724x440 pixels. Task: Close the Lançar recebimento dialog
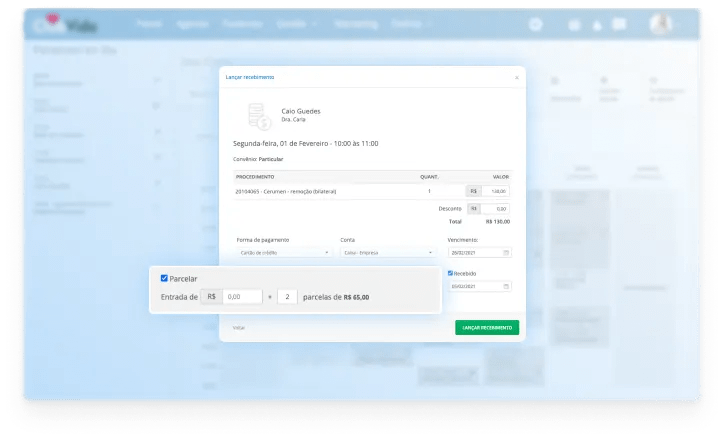517,77
